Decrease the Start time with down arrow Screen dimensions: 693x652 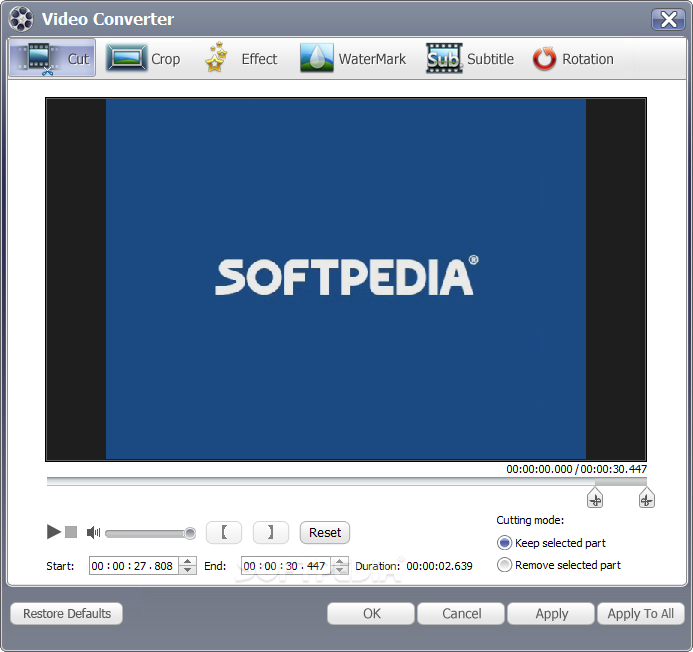click(187, 570)
